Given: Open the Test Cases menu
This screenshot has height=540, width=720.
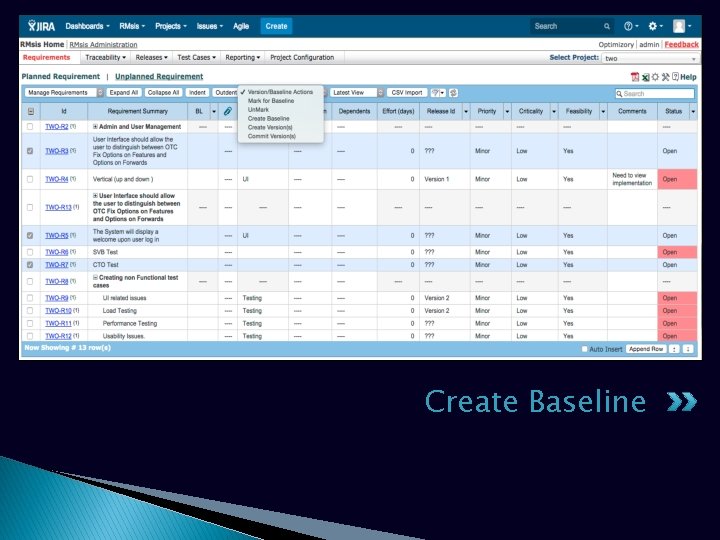Looking at the screenshot, I should [x=197, y=57].
